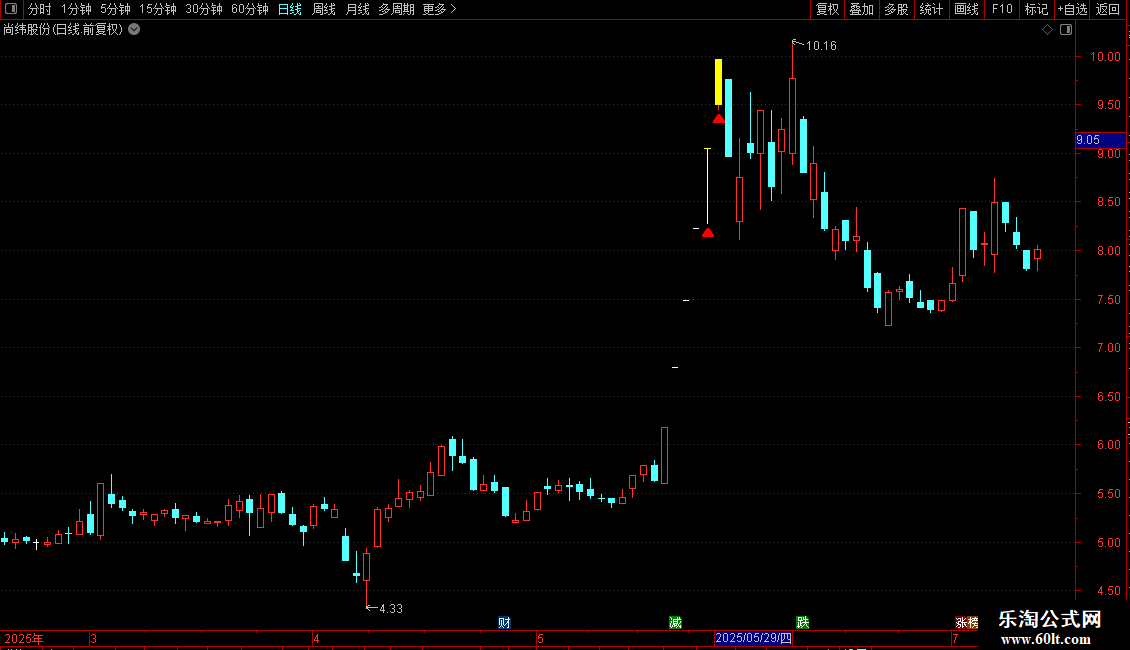This screenshot has height=650, width=1130.
Task: Select the 日线 daily chart tab
Action: pyautogui.click(x=290, y=9)
